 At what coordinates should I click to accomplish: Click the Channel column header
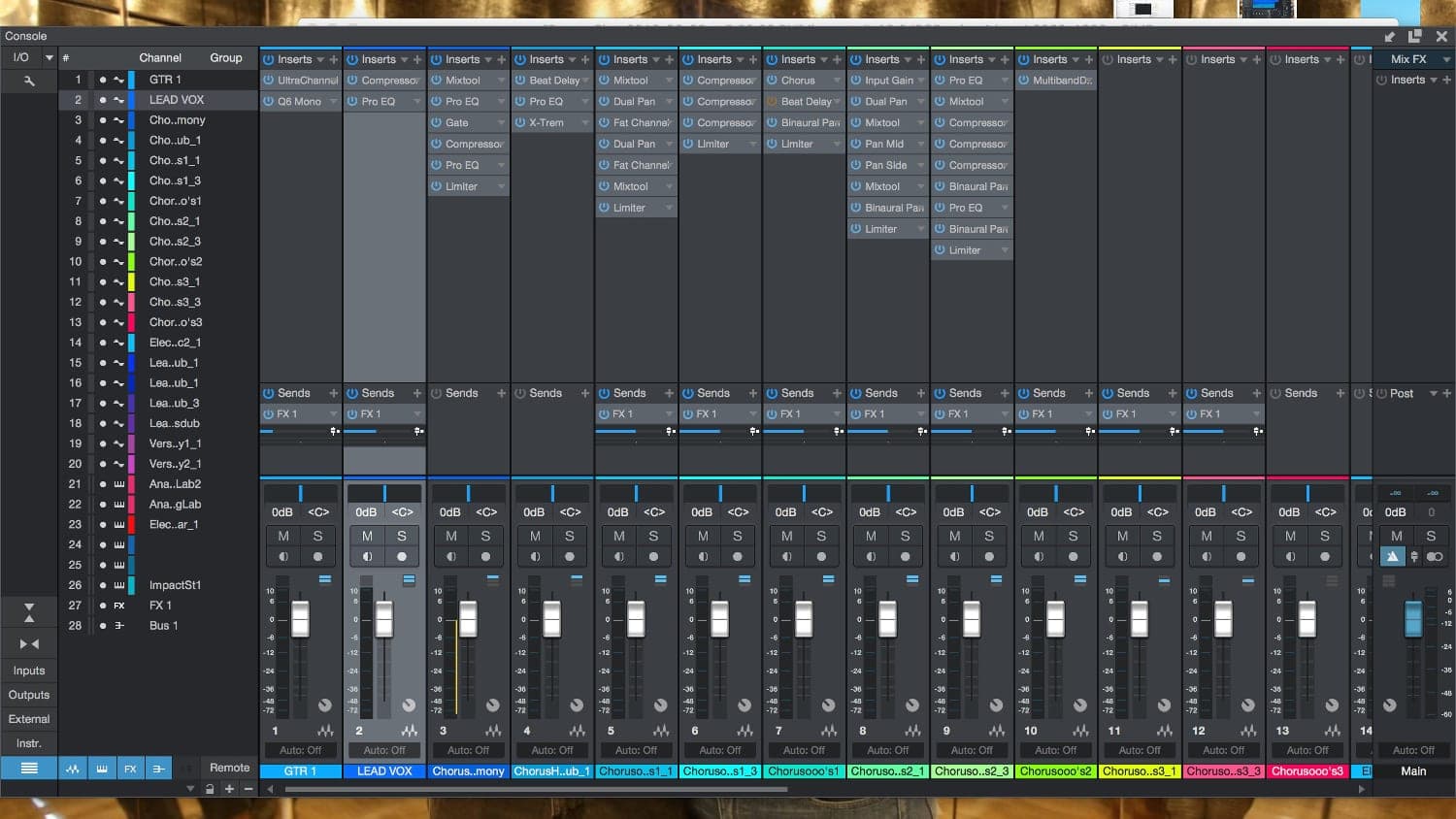coord(160,57)
